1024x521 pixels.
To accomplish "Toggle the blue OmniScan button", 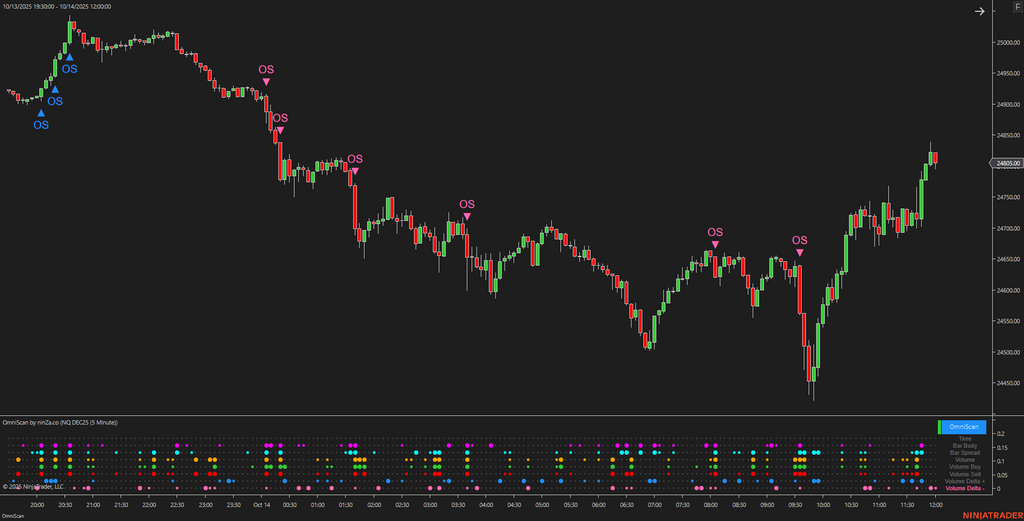I will coord(964,427).
